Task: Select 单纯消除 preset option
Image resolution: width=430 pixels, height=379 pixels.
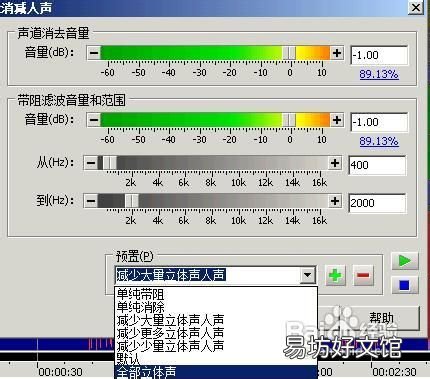Action: (x=216, y=307)
